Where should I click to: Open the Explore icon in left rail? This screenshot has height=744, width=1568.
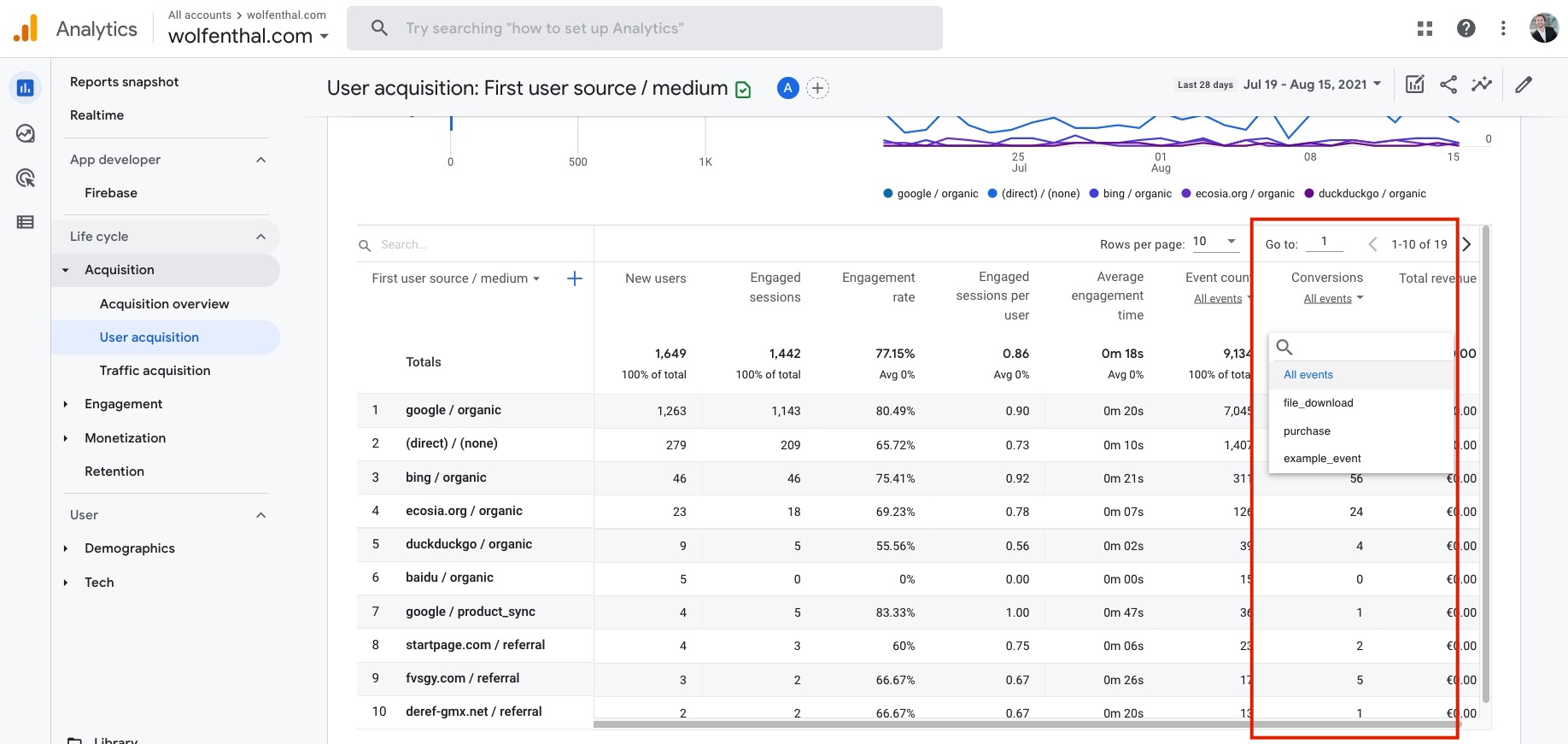point(26,133)
